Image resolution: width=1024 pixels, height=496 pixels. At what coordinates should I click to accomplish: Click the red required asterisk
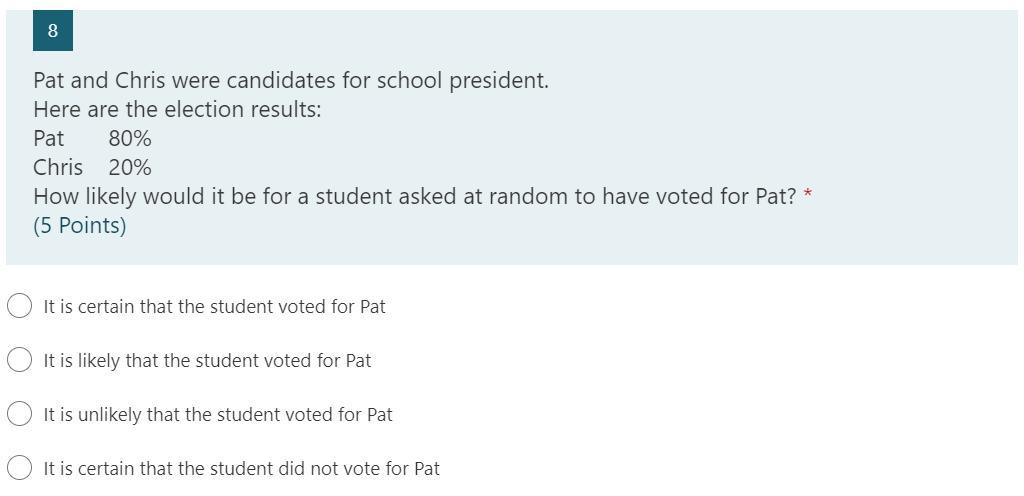pos(808,194)
